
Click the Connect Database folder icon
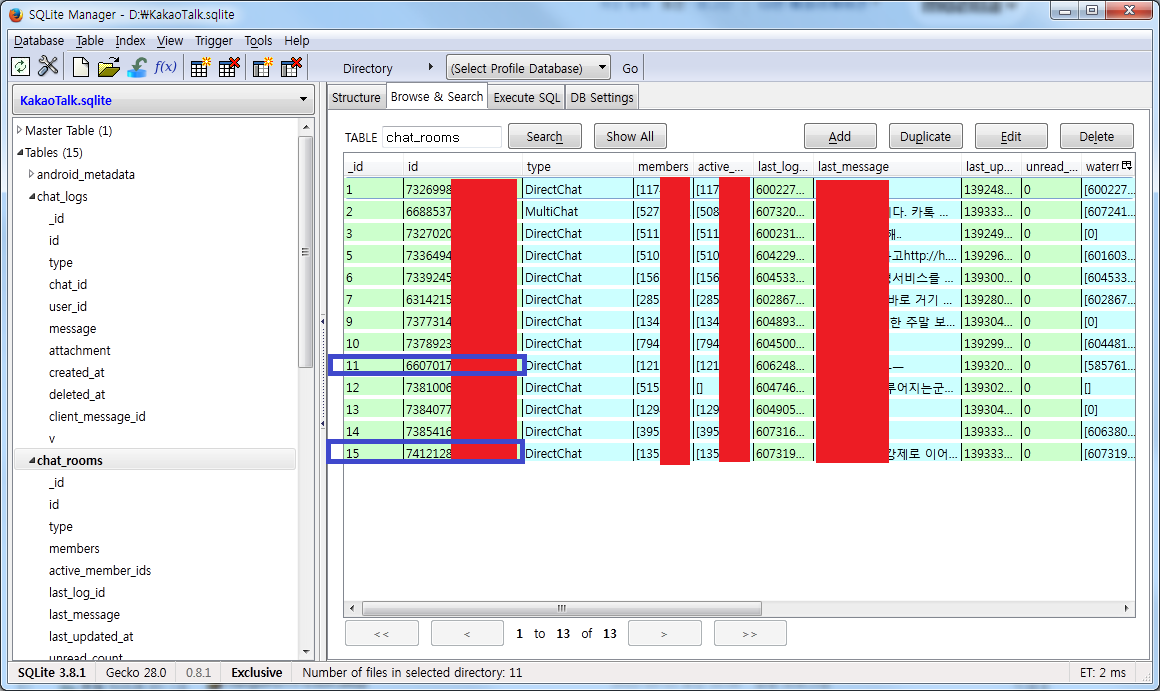pyautogui.click(x=109, y=67)
